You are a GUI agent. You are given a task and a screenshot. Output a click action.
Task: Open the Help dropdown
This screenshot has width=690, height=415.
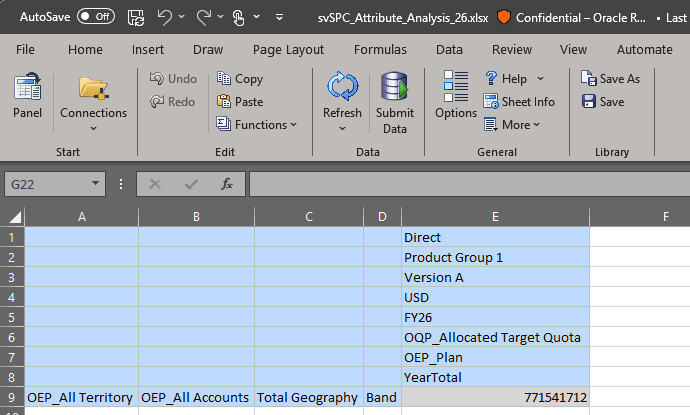[514, 79]
